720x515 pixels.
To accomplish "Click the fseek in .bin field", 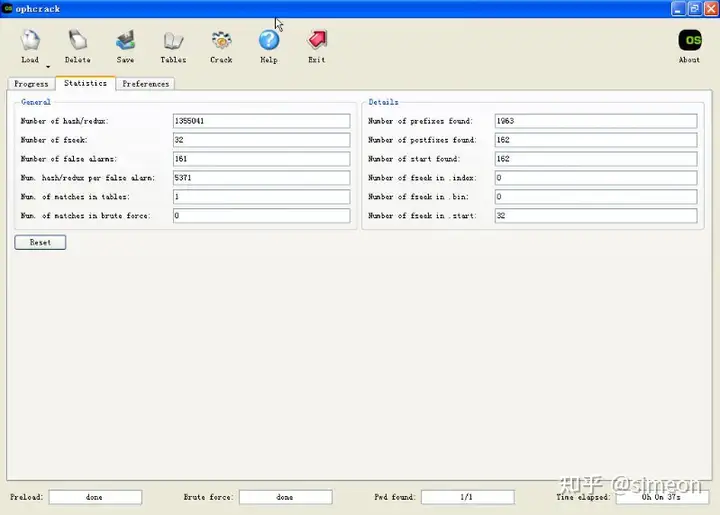I will click(x=596, y=197).
